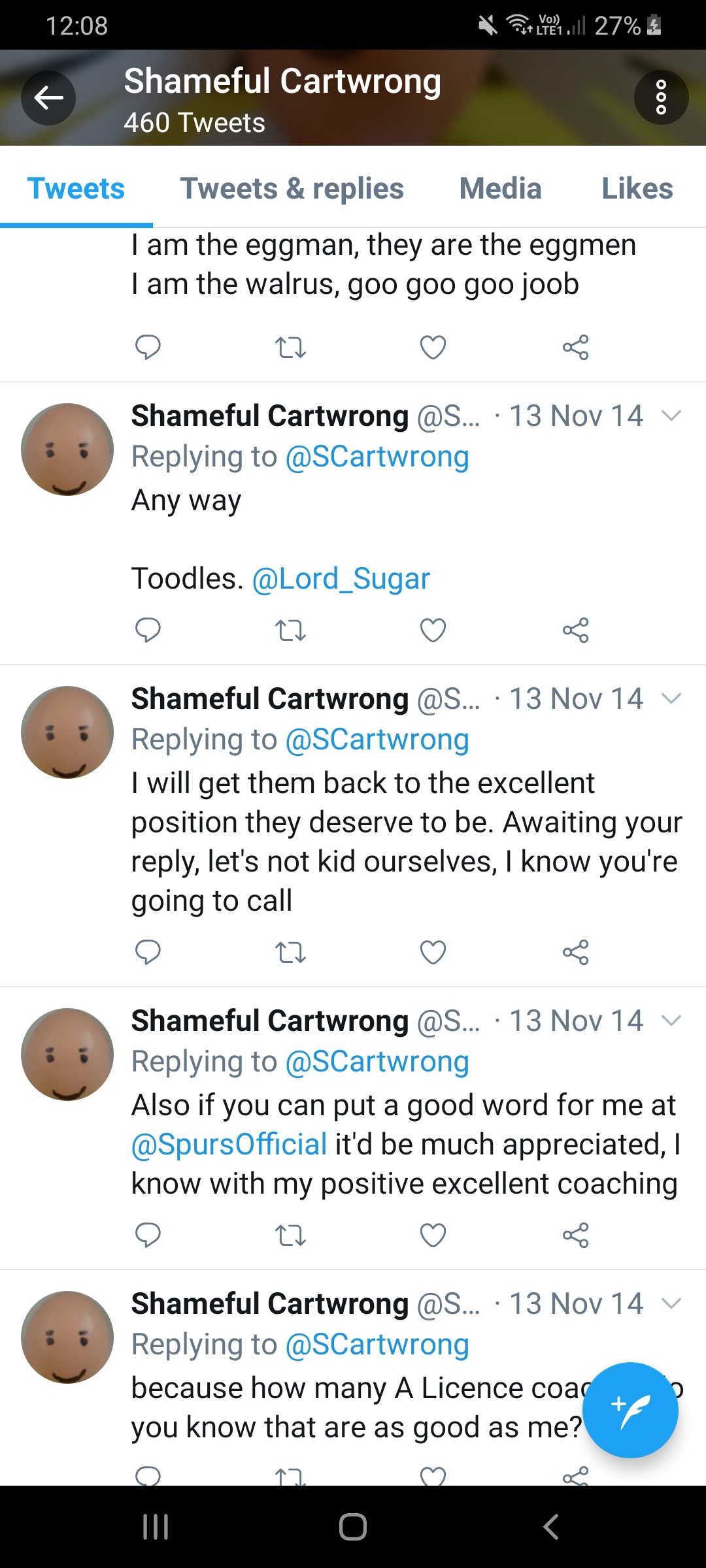Image resolution: width=706 pixels, height=1568 pixels.
Task: Open the @Lord_Sugar mention link
Action: click(341, 579)
